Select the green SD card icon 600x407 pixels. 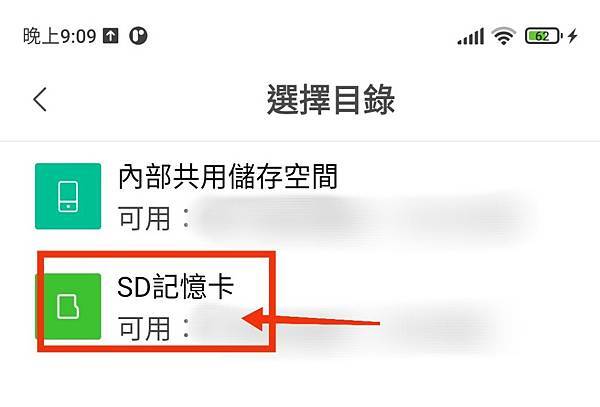[x=68, y=306]
